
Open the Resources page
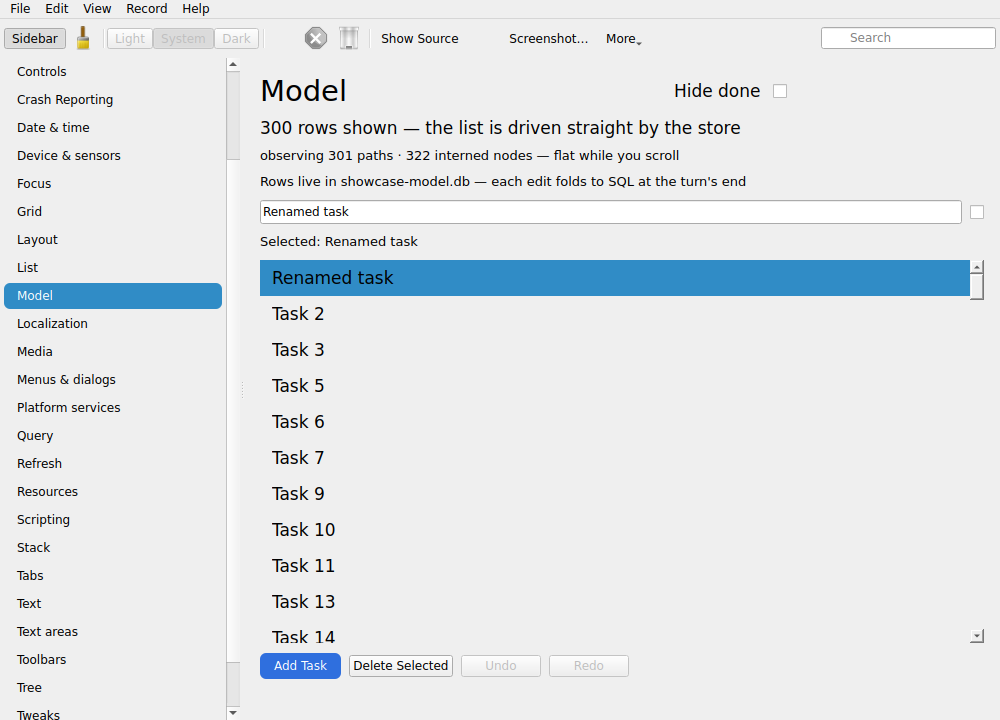(x=113, y=492)
